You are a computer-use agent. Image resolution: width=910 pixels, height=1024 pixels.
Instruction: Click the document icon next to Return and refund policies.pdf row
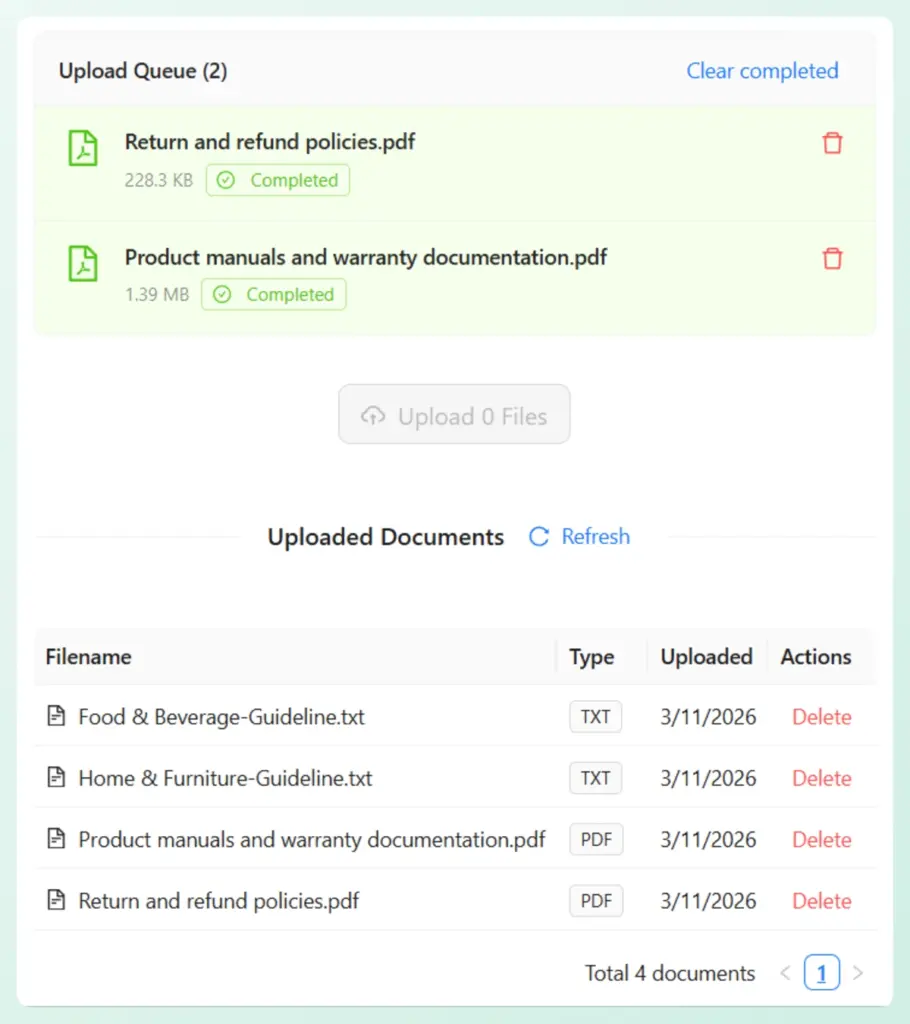58,900
